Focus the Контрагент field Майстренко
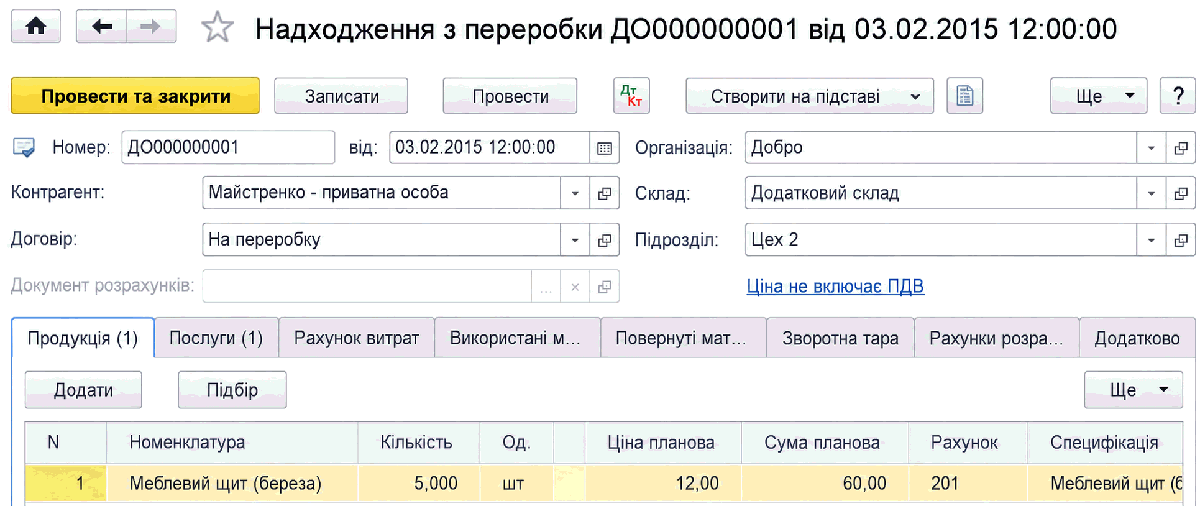Image resolution: width=1200 pixels, height=506 pixels. [381, 194]
